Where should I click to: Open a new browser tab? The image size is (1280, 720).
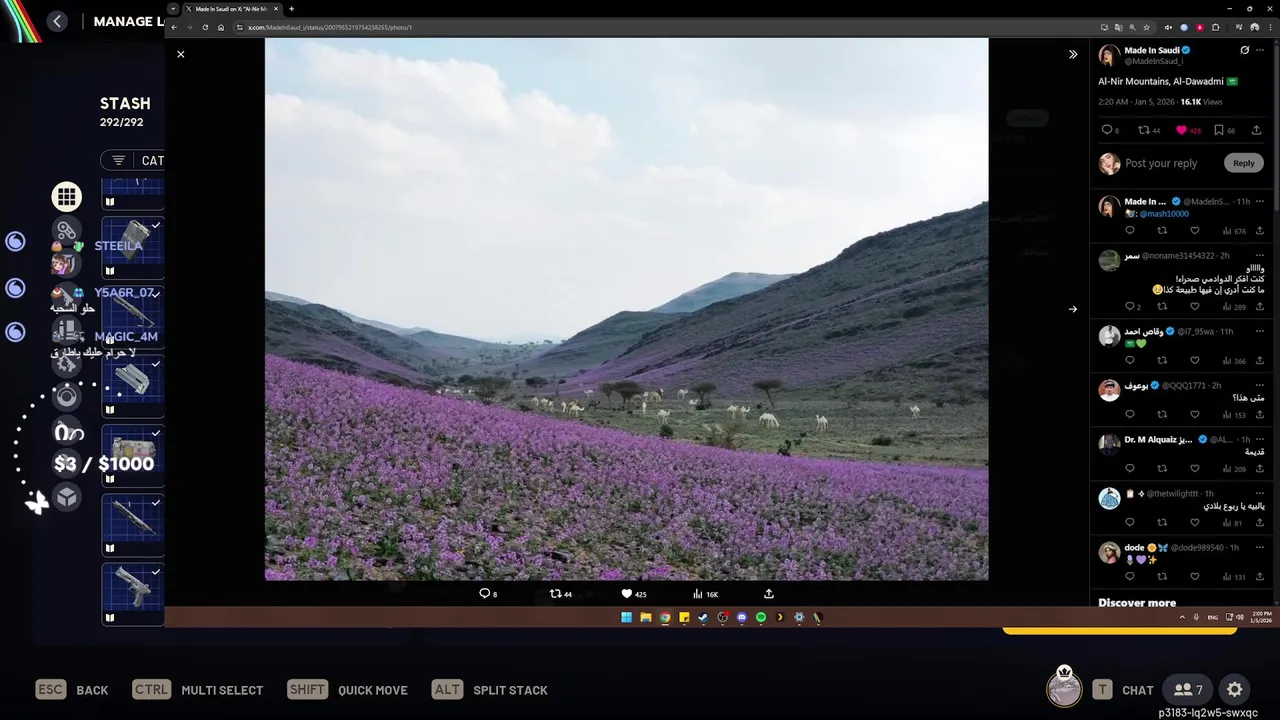click(291, 9)
